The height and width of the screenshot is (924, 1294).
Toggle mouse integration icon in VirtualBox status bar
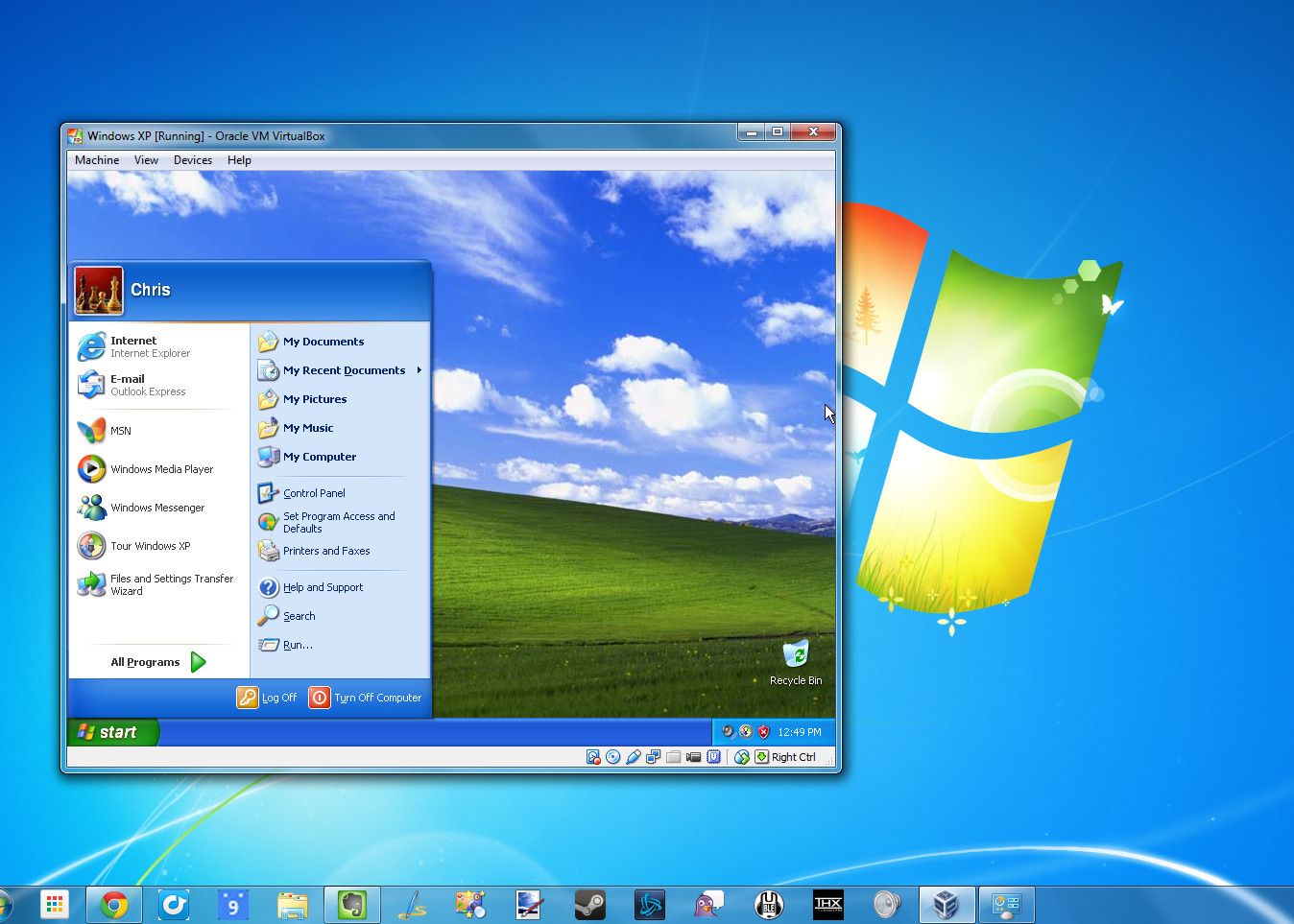pyautogui.click(x=741, y=757)
